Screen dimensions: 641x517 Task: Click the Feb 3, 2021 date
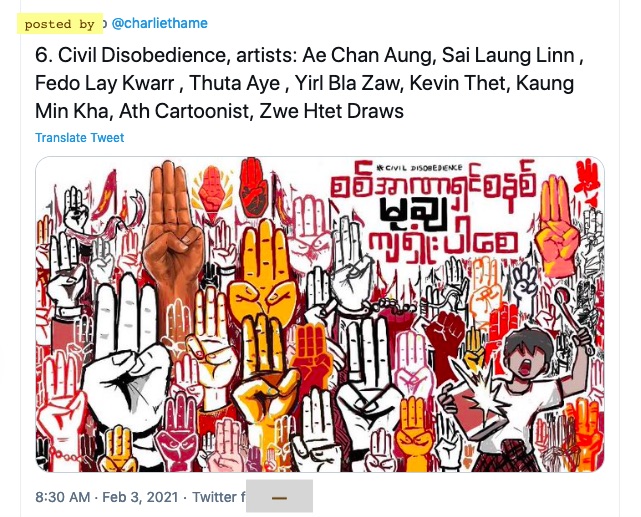[x=140, y=497]
